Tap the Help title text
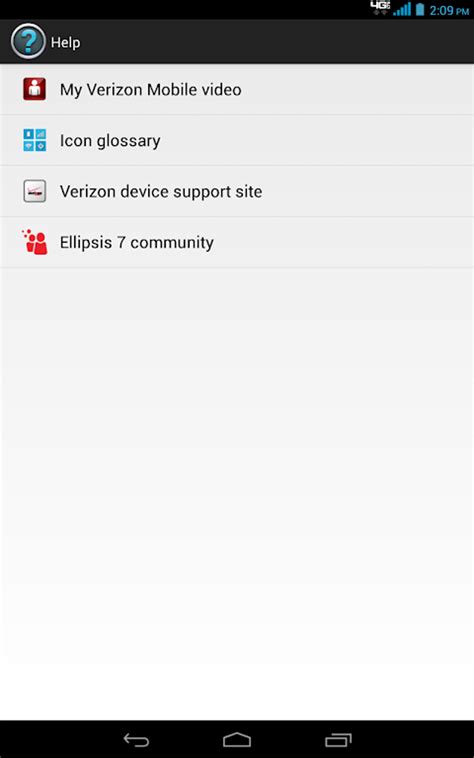Viewport: 474px width, 758px height. [x=65, y=43]
